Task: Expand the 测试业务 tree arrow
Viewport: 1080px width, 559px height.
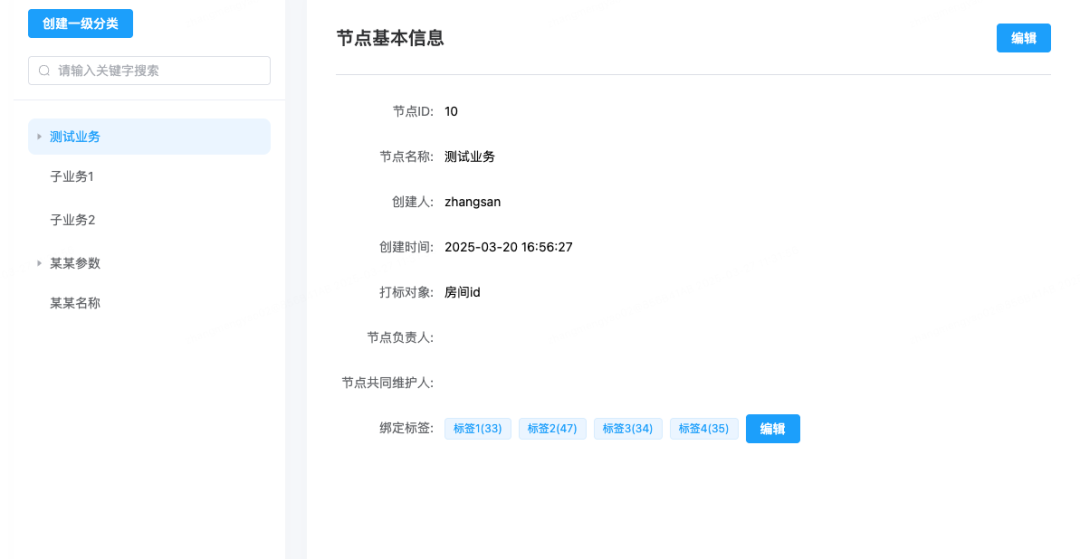Action: [39, 136]
